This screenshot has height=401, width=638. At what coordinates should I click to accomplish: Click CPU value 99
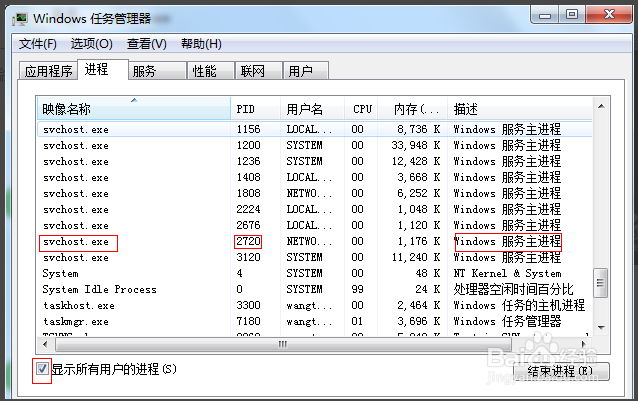357,289
